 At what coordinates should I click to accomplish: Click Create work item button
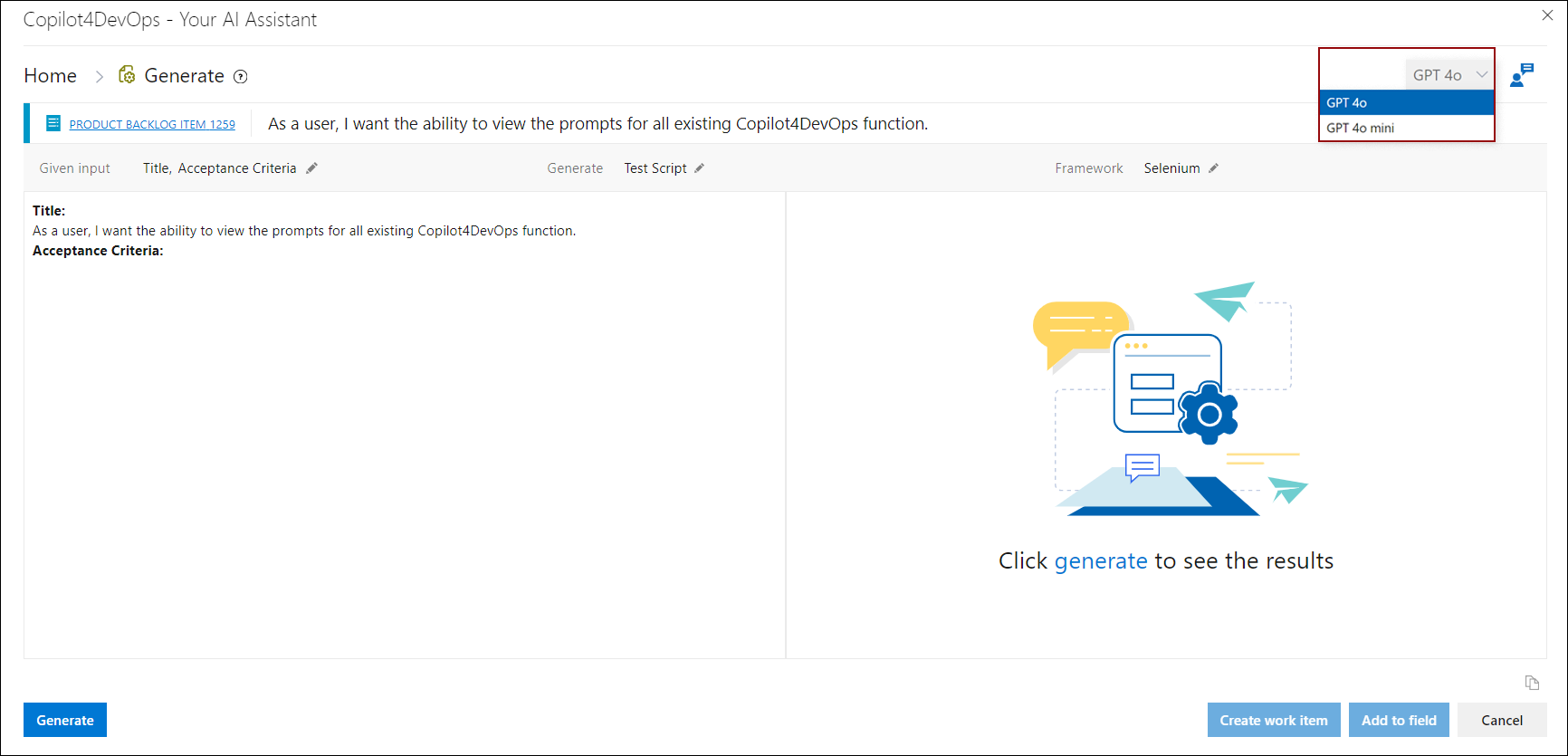[1273, 720]
